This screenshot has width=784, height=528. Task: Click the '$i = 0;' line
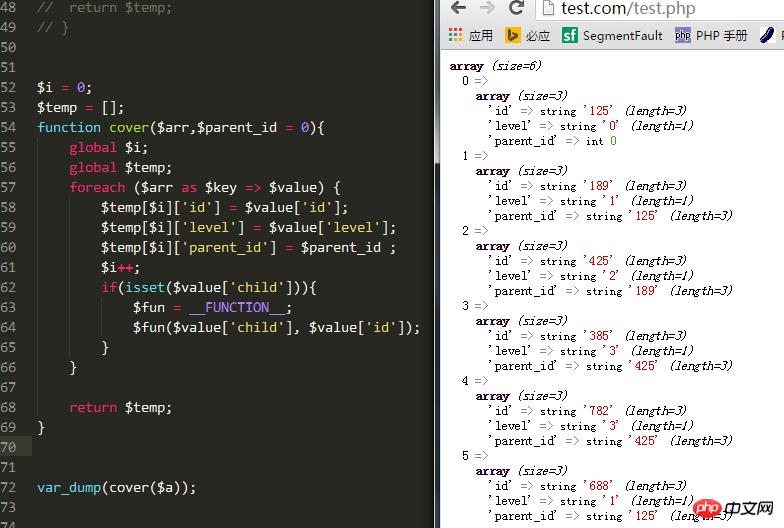point(64,88)
